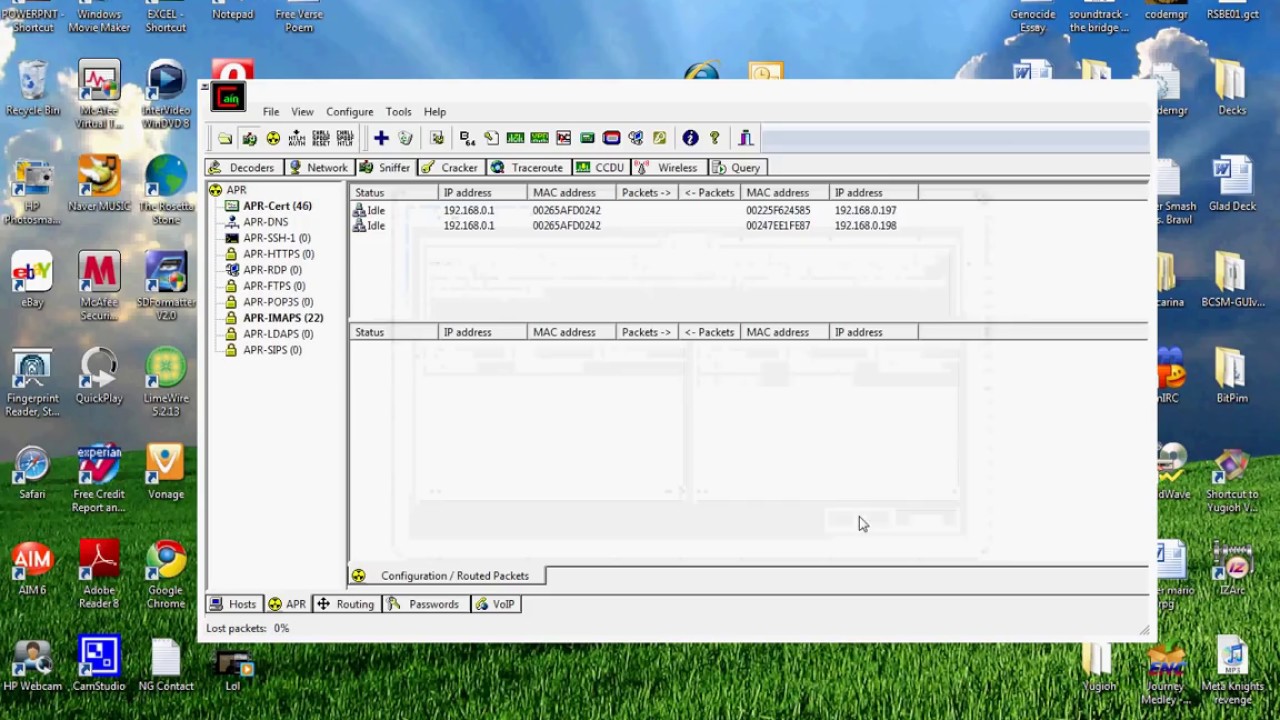The height and width of the screenshot is (720, 1280).
Task: Open the Help menu
Action: [434, 112]
